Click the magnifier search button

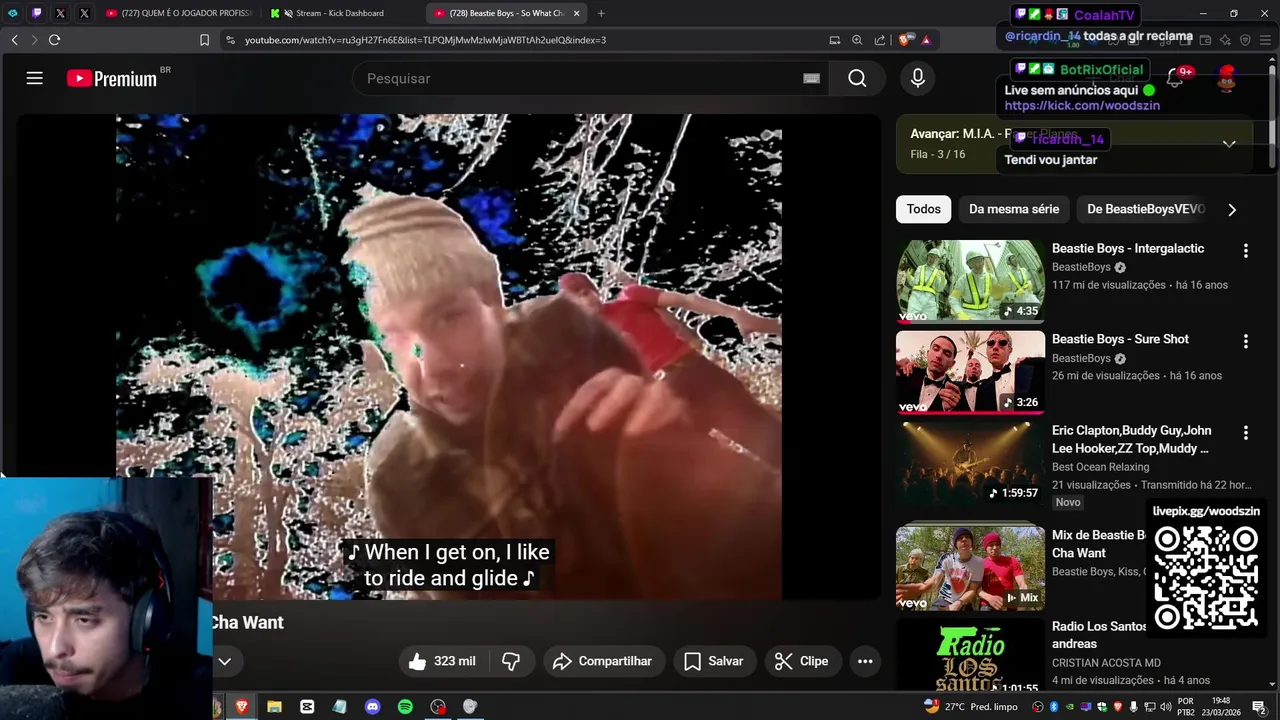pos(857,78)
